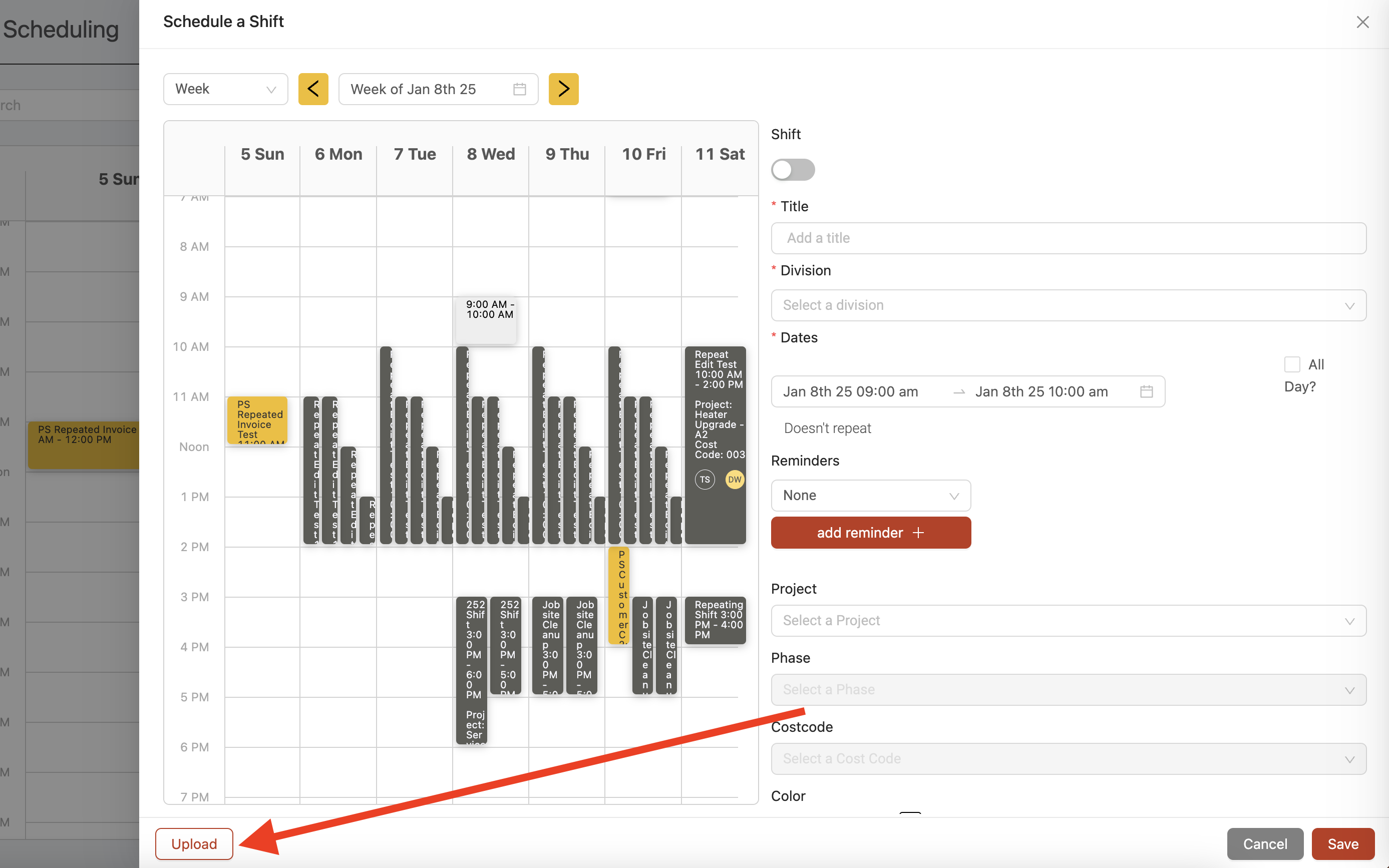Click the Add a title input field
The width and height of the screenshot is (1389, 868).
[x=1068, y=238]
